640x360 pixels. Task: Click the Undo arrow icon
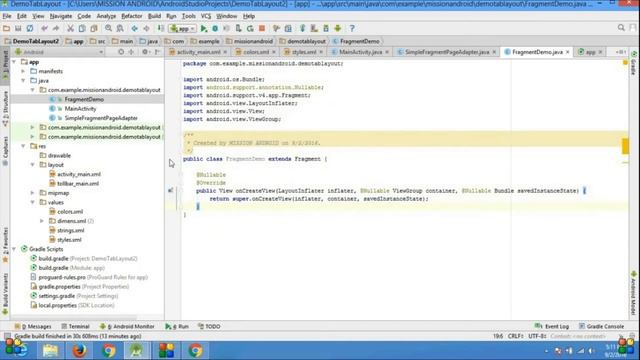pyautogui.click(x=44, y=28)
